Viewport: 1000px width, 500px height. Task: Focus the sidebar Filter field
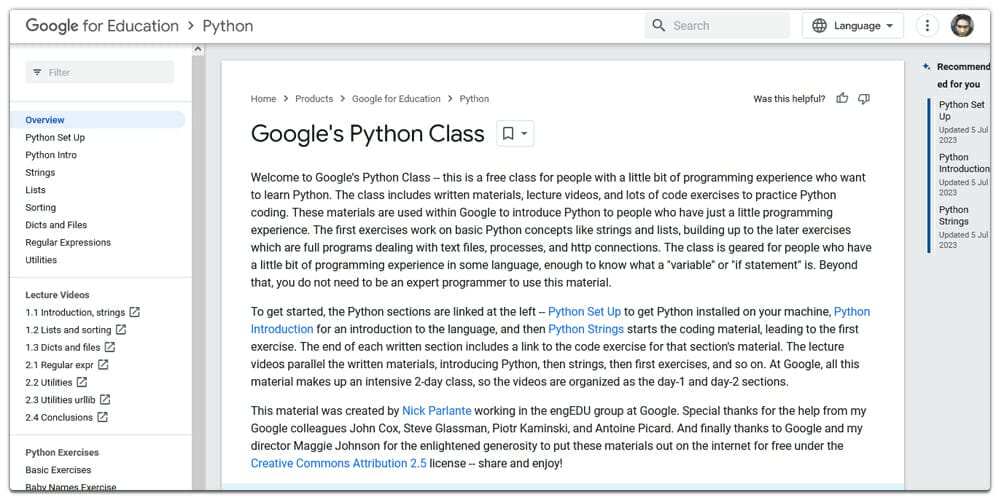(99, 72)
